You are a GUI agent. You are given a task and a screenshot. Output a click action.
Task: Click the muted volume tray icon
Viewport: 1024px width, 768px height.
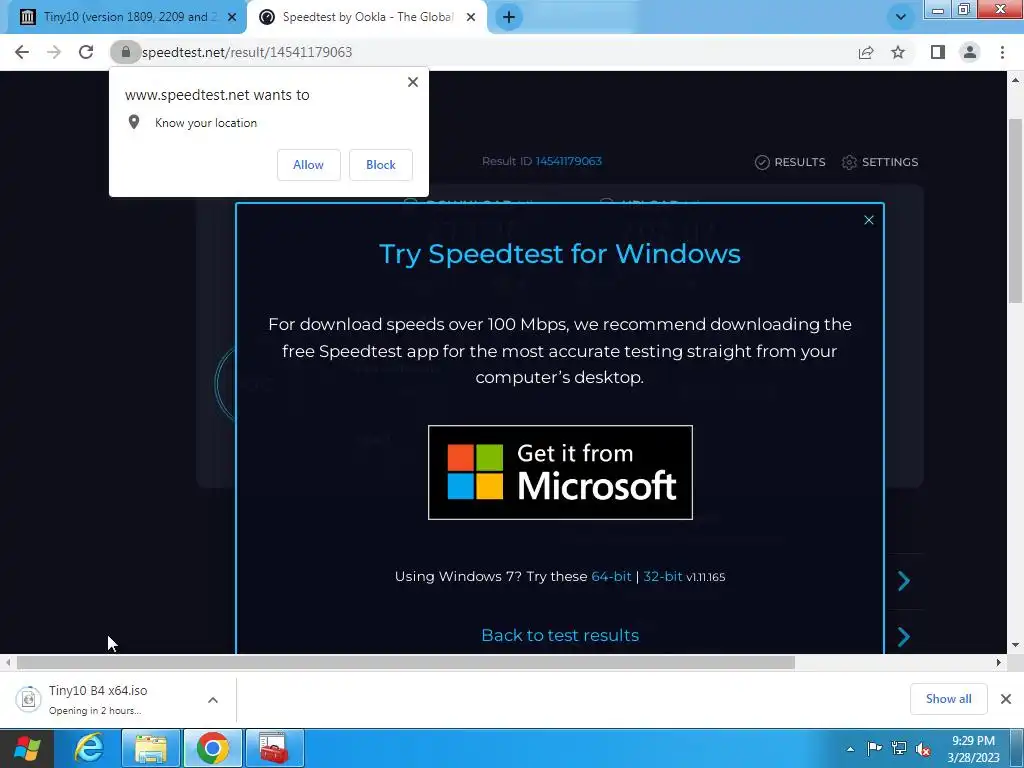(923, 749)
